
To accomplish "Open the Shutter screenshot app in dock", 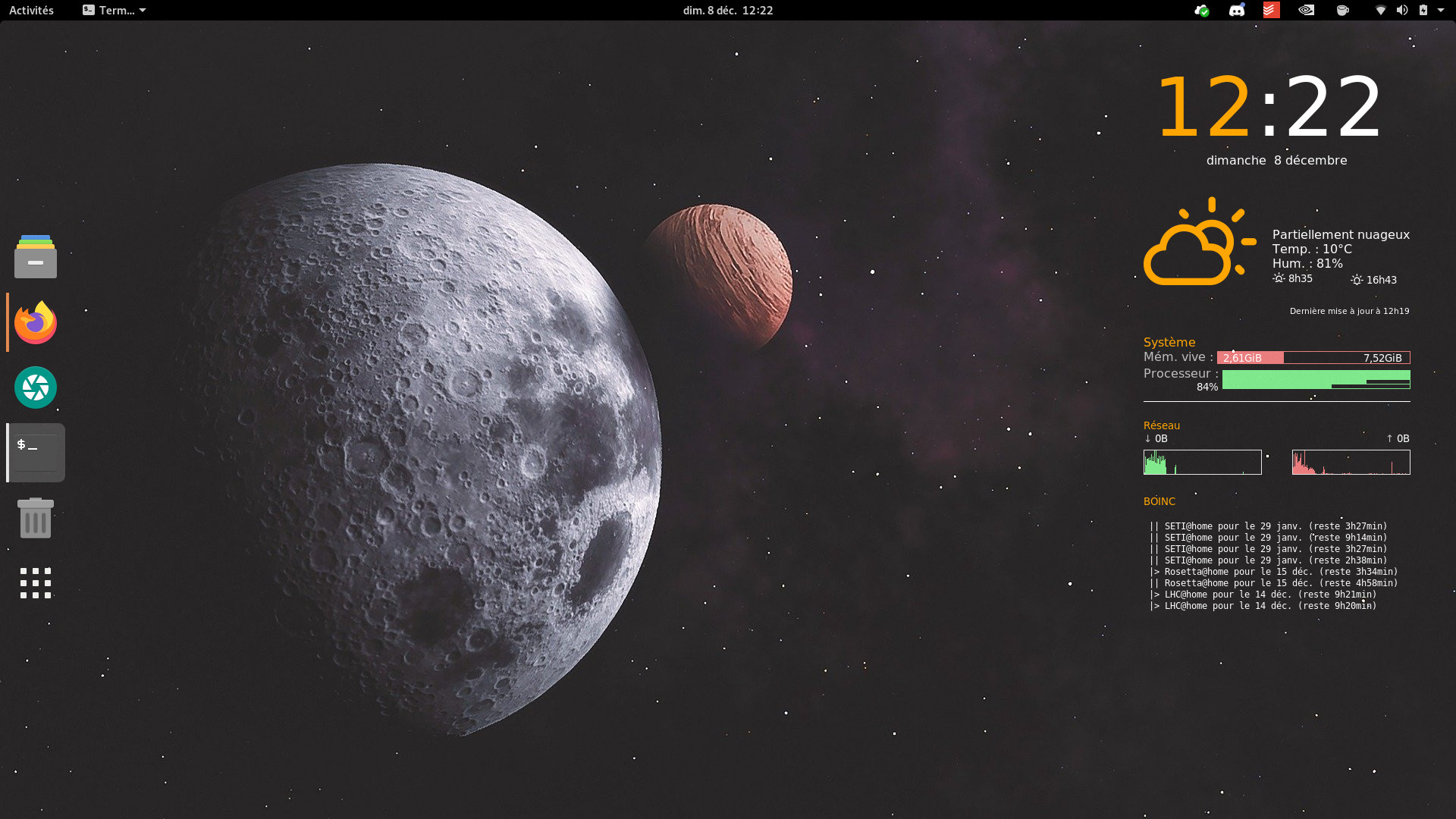I will click(x=36, y=388).
